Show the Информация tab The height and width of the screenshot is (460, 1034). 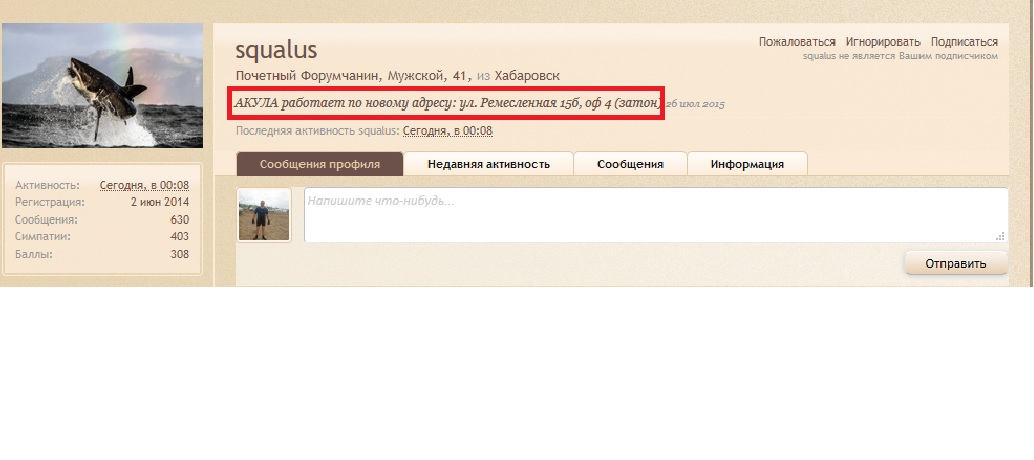746,164
